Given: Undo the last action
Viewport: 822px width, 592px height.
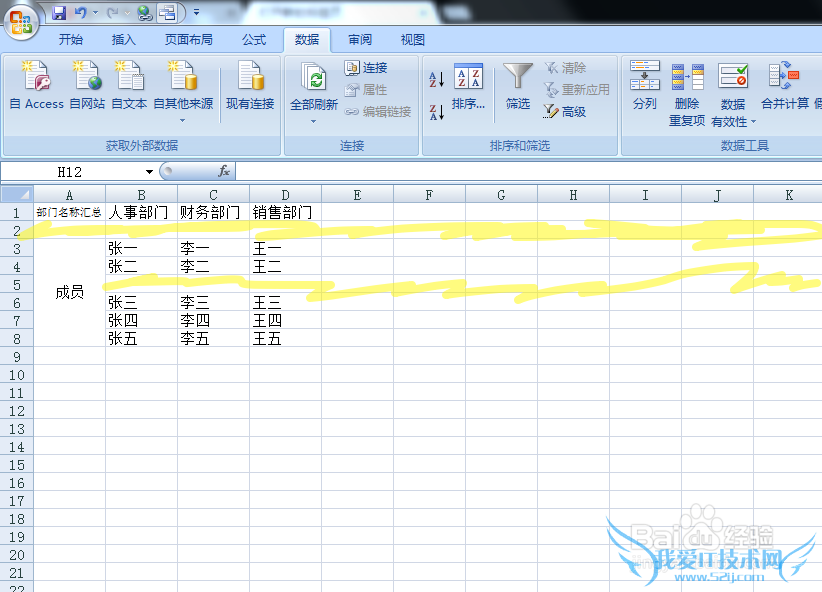Looking at the screenshot, I should 80,13.
